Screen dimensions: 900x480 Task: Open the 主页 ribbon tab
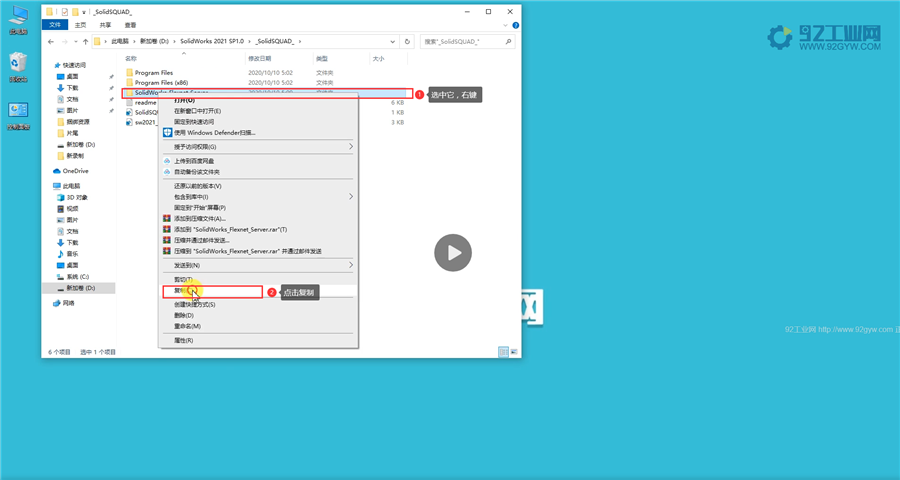click(x=80, y=25)
